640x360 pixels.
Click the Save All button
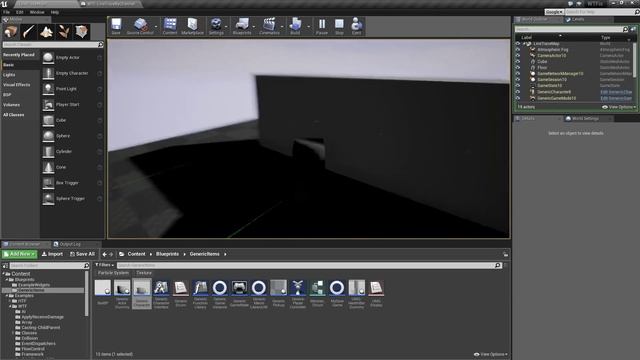82,254
